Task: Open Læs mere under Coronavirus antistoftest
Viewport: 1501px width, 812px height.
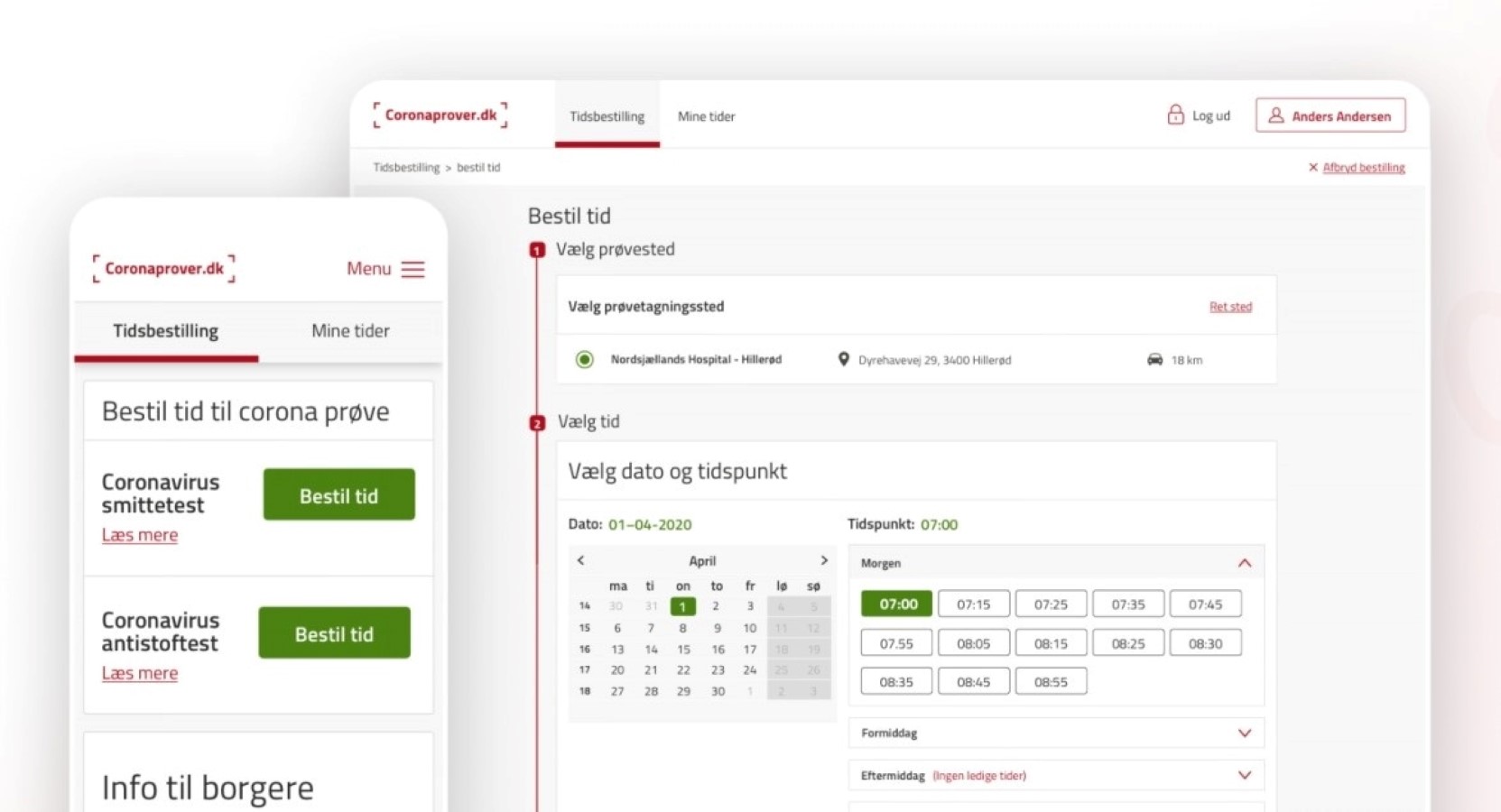Action: point(140,673)
